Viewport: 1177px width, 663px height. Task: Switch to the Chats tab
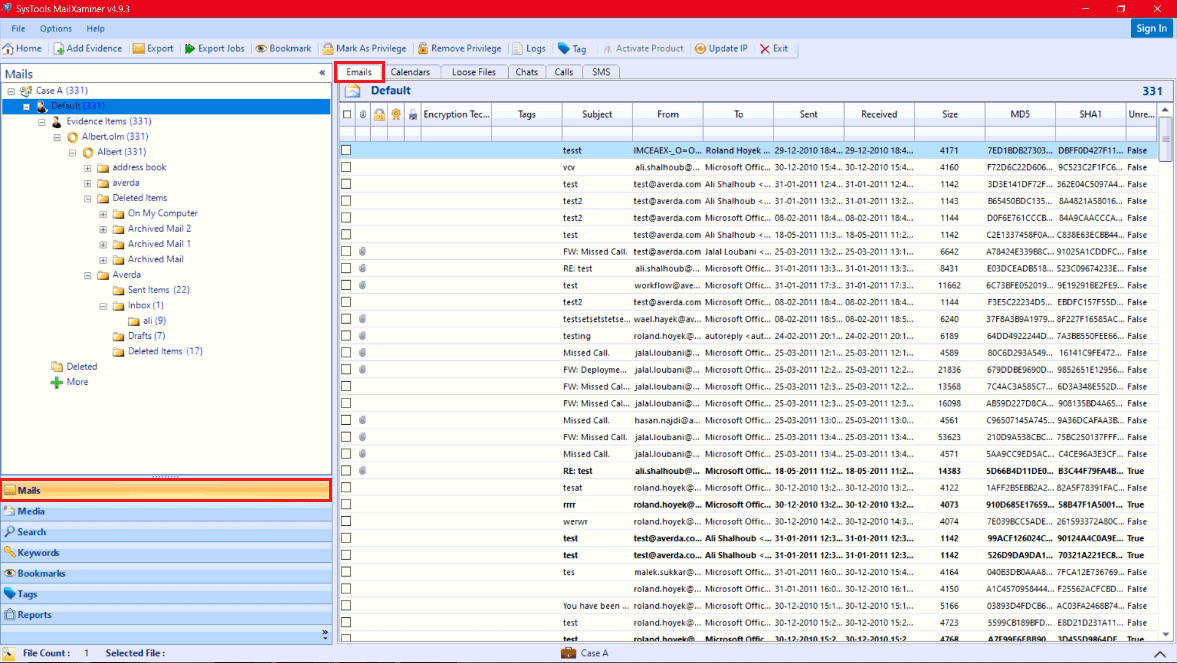click(x=526, y=72)
